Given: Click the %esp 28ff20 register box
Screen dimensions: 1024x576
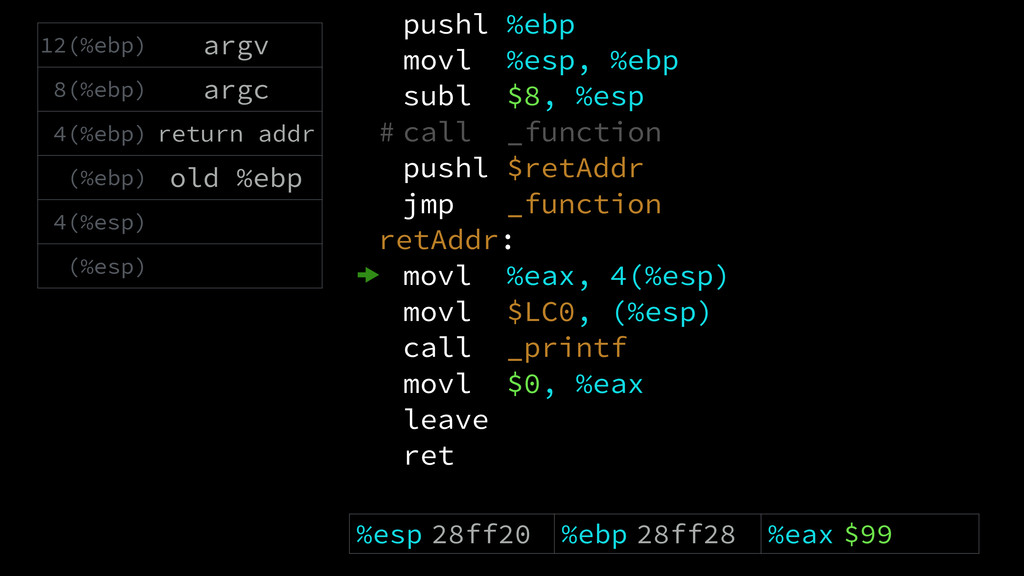Looking at the screenshot, I should pyautogui.click(x=452, y=534).
